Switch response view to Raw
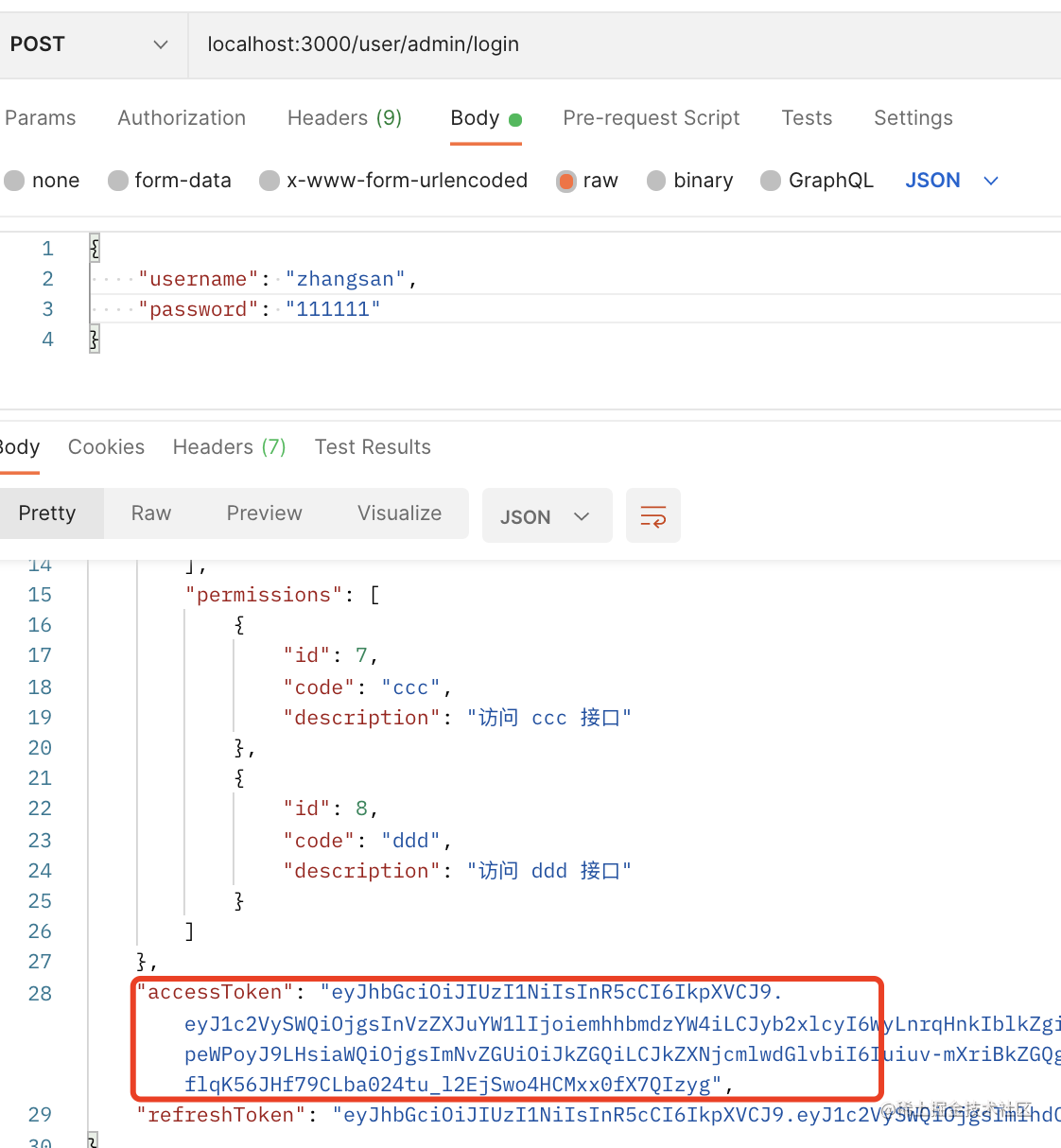 tap(151, 513)
